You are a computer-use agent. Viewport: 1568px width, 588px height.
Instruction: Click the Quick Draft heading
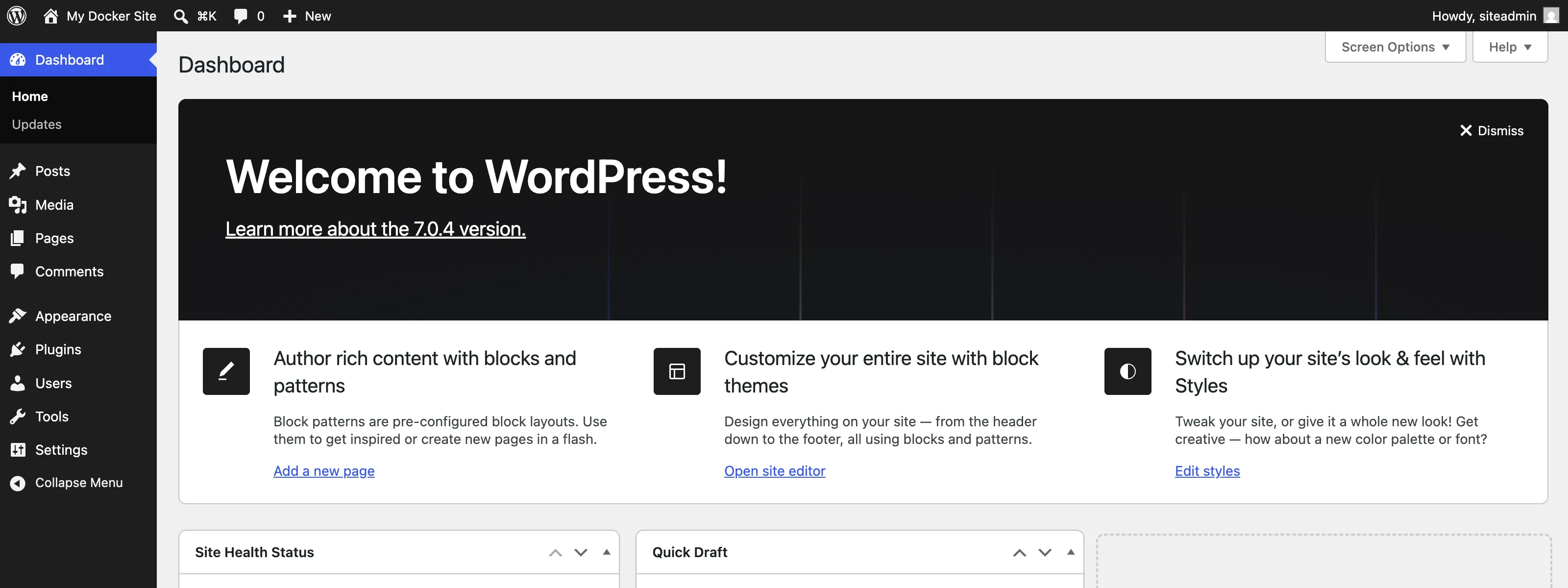(689, 552)
